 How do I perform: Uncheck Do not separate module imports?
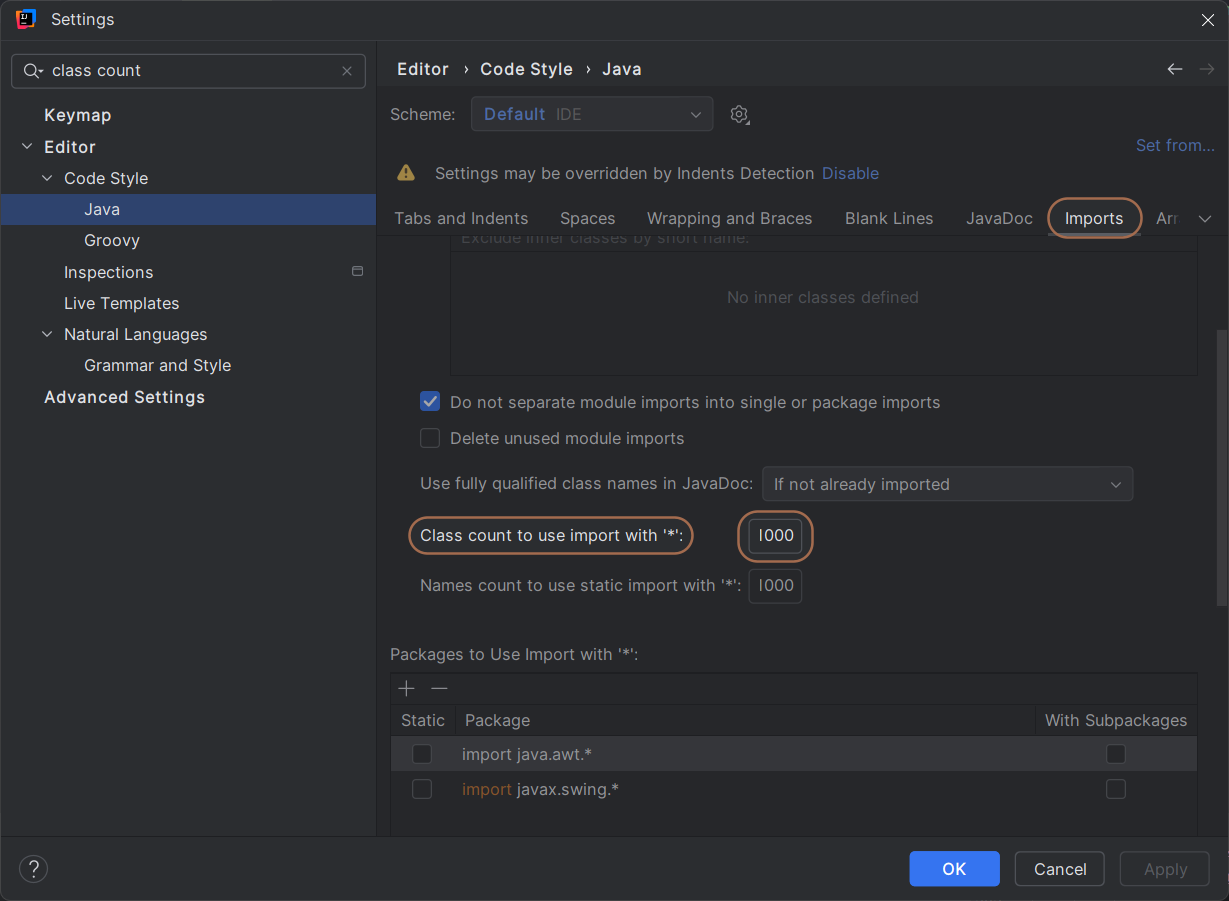(x=430, y=402)
